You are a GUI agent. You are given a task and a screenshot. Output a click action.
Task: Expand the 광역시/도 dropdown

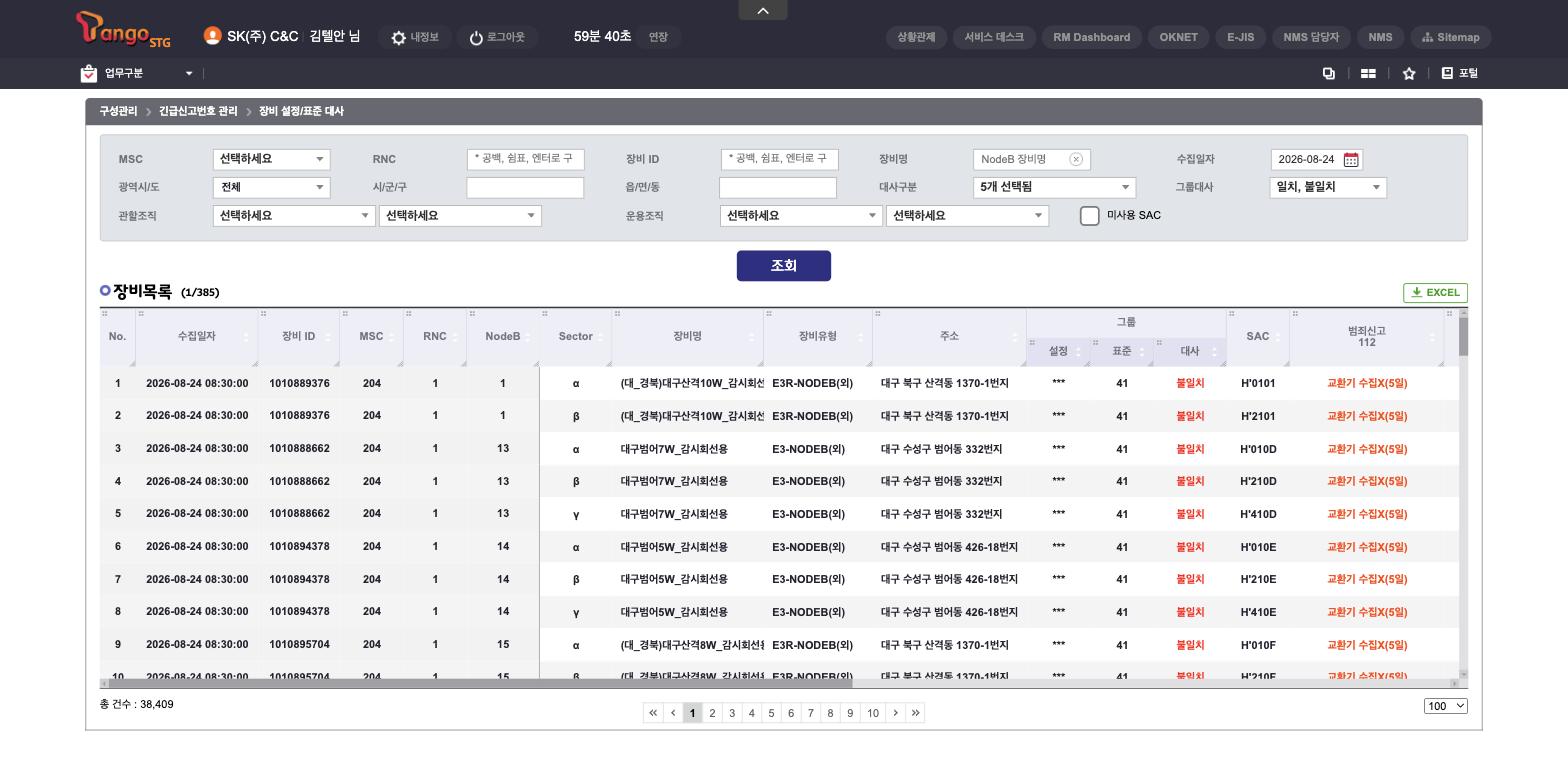[272, 187]
